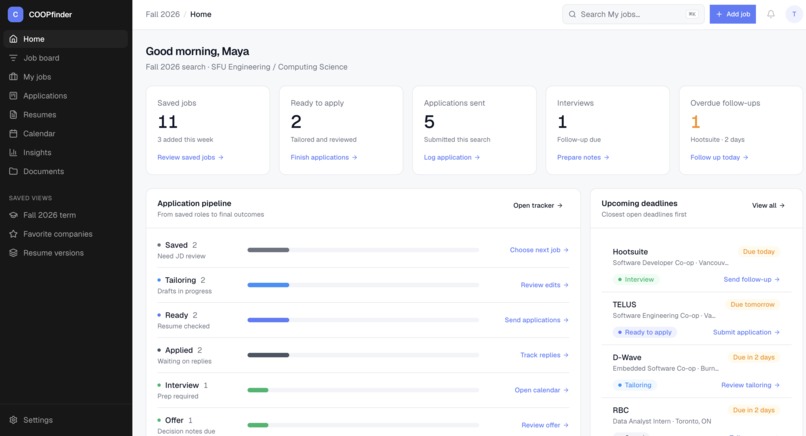The height and width of the screenshot is (436, 806).
Task: Click the Due today badge
Action: 759,252
